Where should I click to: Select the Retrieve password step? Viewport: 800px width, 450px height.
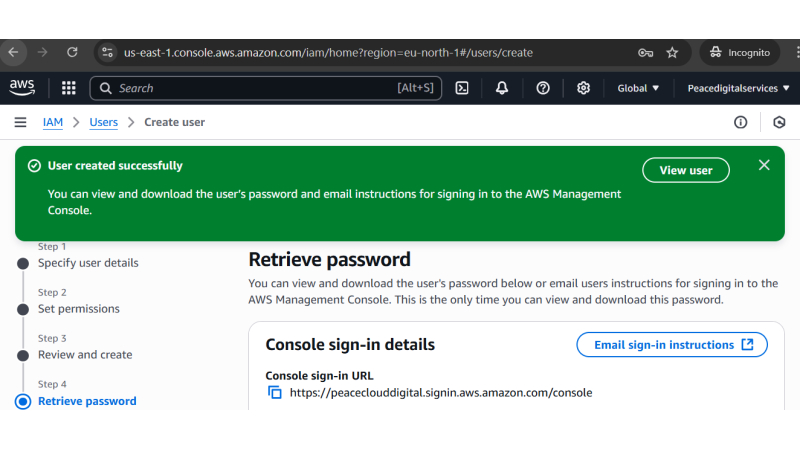(87, 401)
